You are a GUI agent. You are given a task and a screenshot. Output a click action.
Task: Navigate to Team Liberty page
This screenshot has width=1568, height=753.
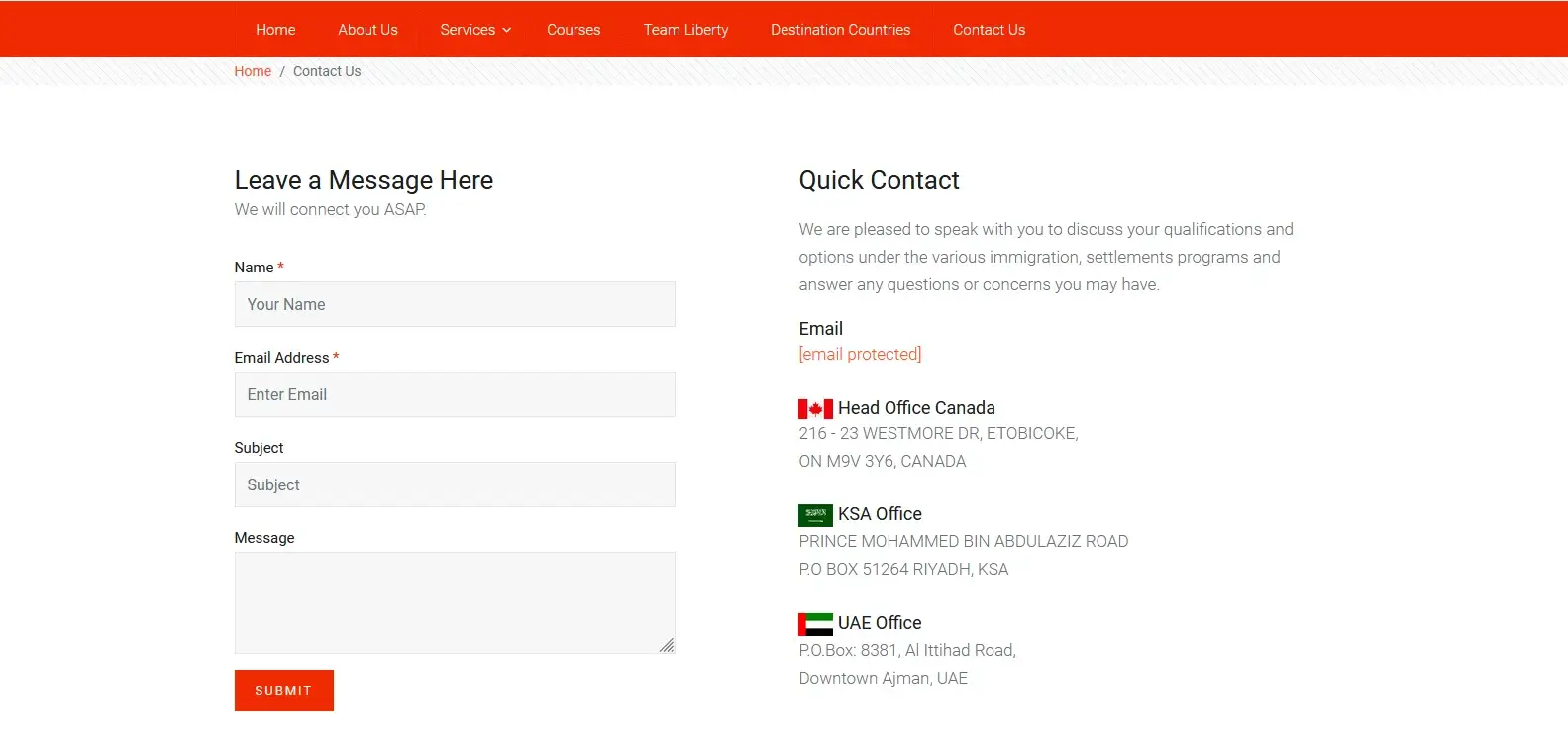pyautogui.click(x=685, y=30)
